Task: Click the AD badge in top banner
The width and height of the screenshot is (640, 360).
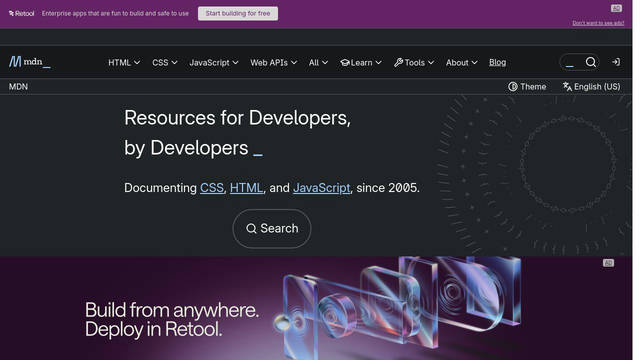Action: point(616,8)
